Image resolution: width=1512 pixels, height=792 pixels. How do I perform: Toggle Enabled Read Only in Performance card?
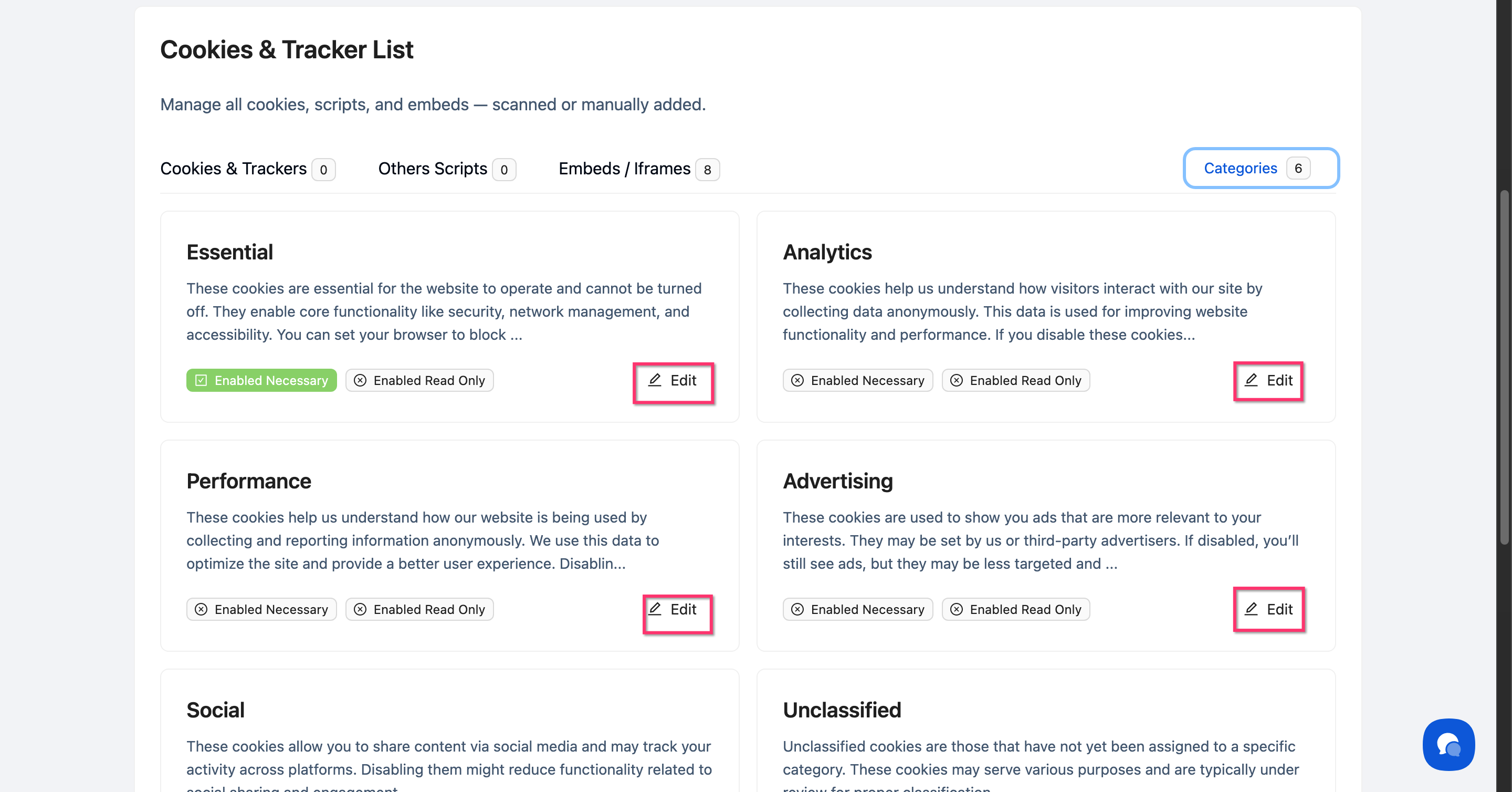pyautogui.click(x=419, y=609)
